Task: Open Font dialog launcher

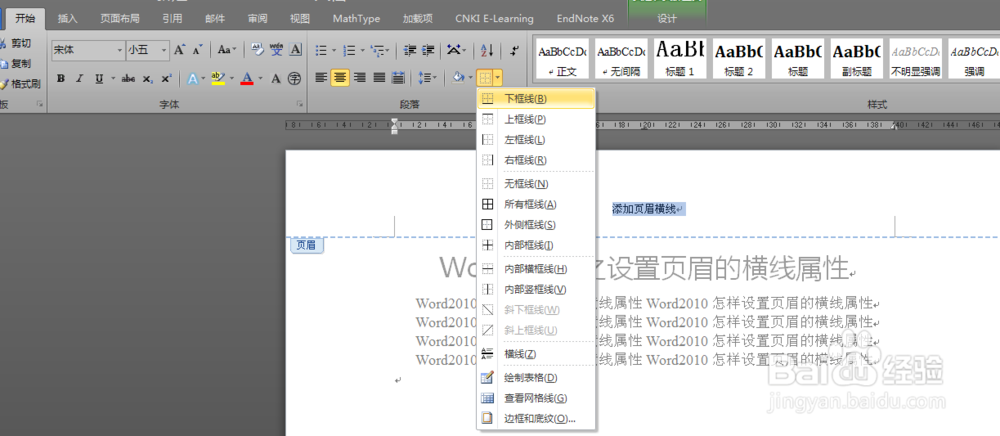Action: click(x=299, y=103)
